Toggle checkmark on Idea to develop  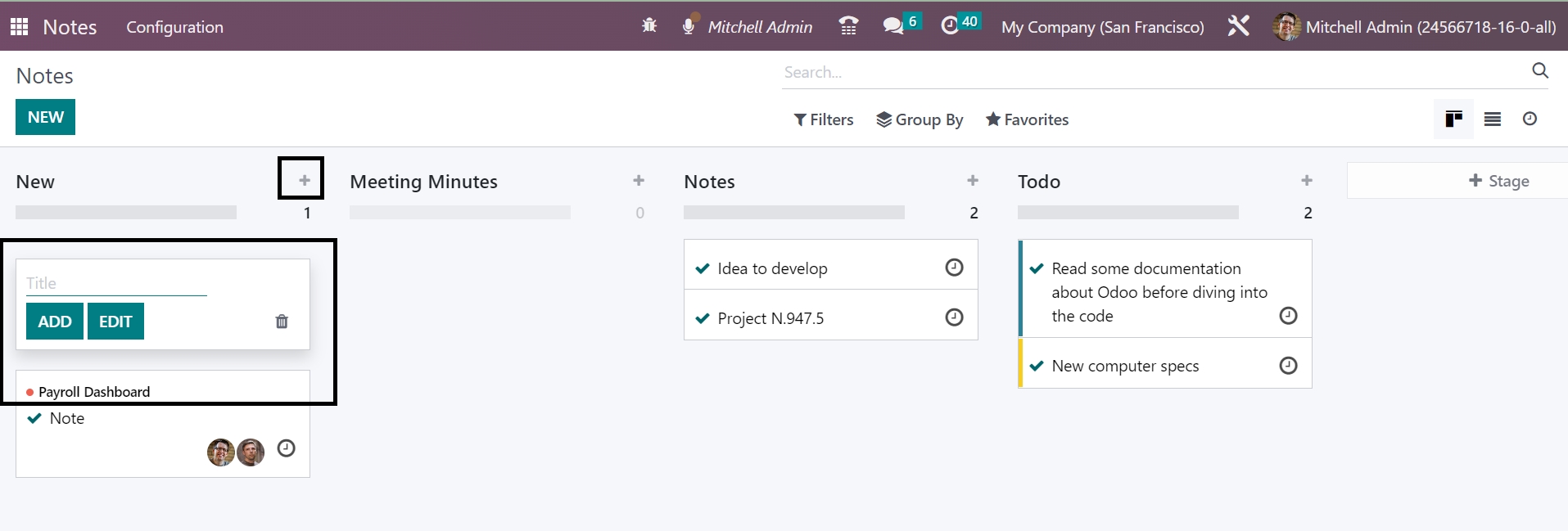tap(703, 268)
